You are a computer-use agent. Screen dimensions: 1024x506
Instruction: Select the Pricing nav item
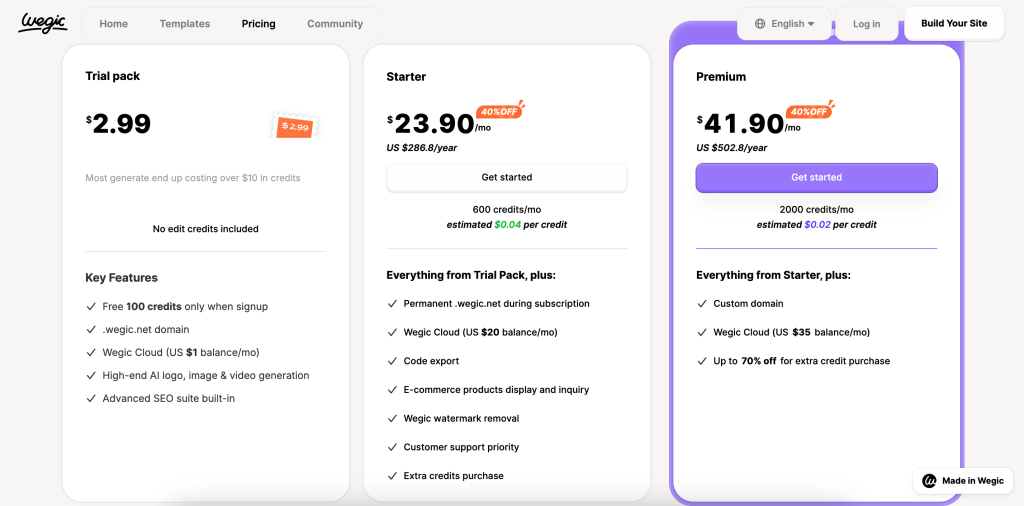259,24
